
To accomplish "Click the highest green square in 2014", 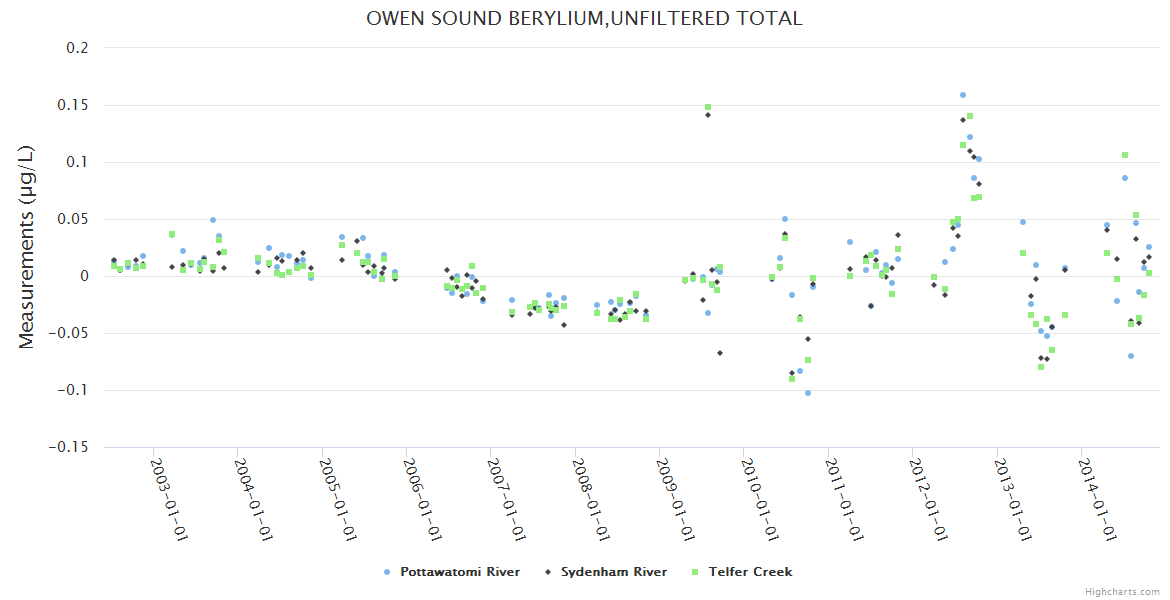I will coord(1125,155).
